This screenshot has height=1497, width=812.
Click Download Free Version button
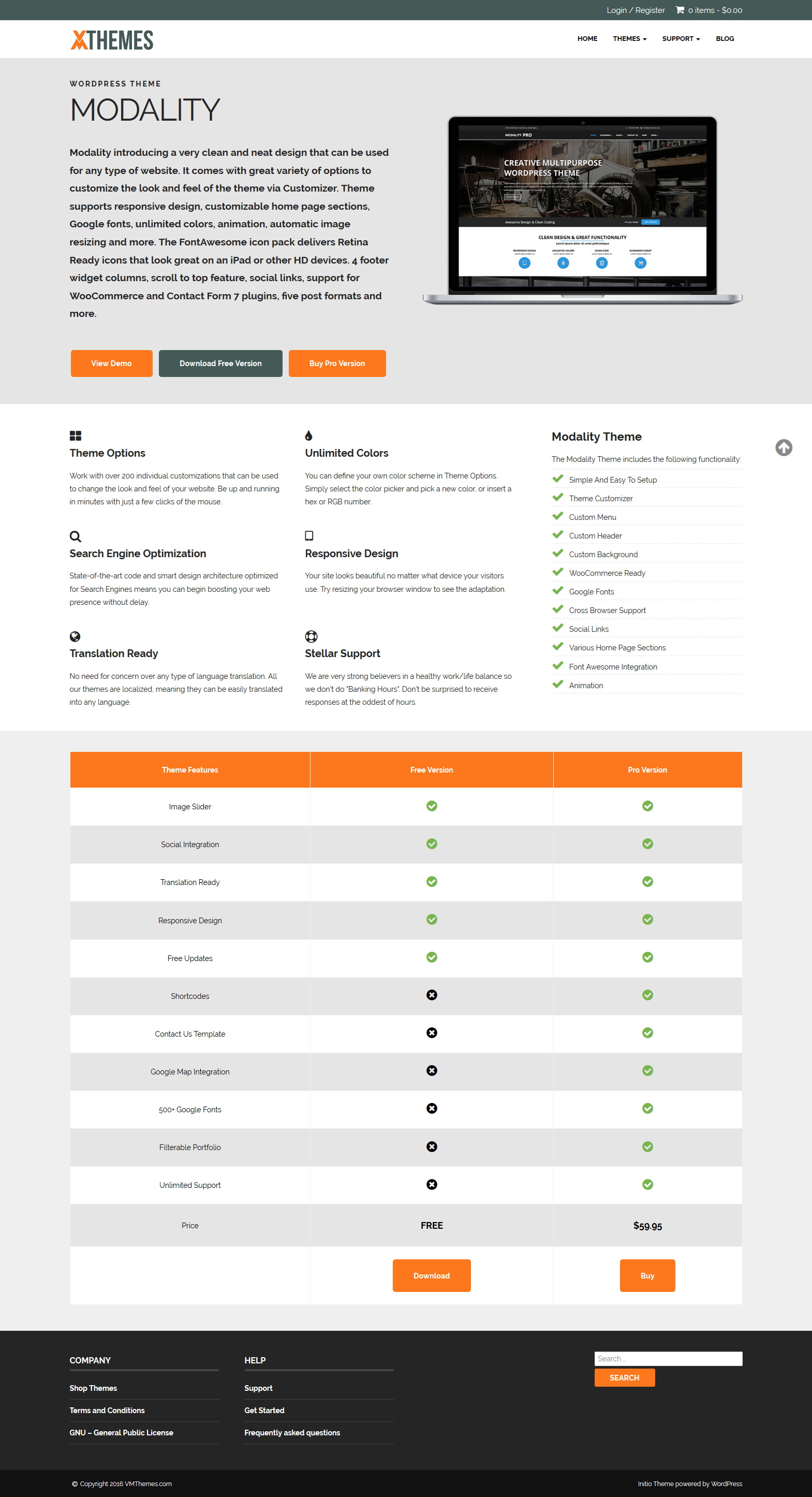[x=220, y=363]
